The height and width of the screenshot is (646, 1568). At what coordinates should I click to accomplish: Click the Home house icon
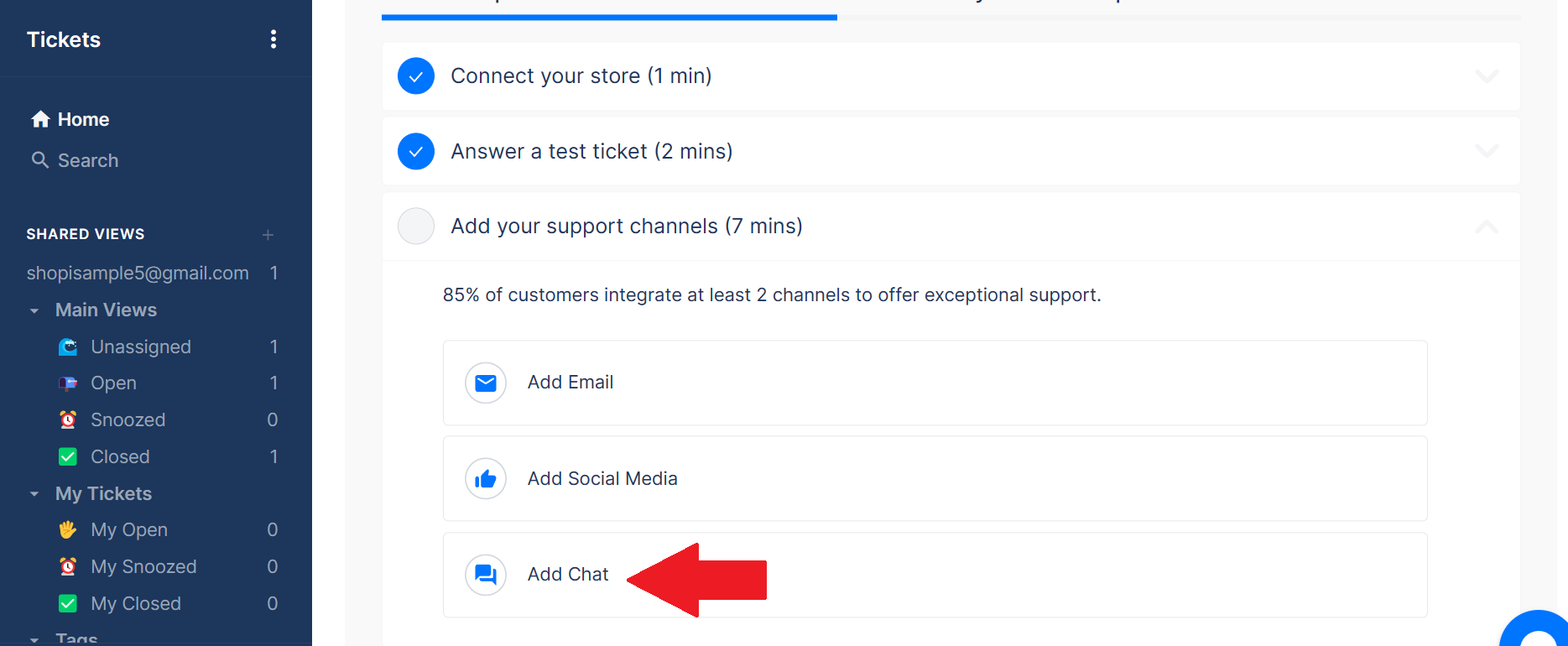click(x=40, y=119)
